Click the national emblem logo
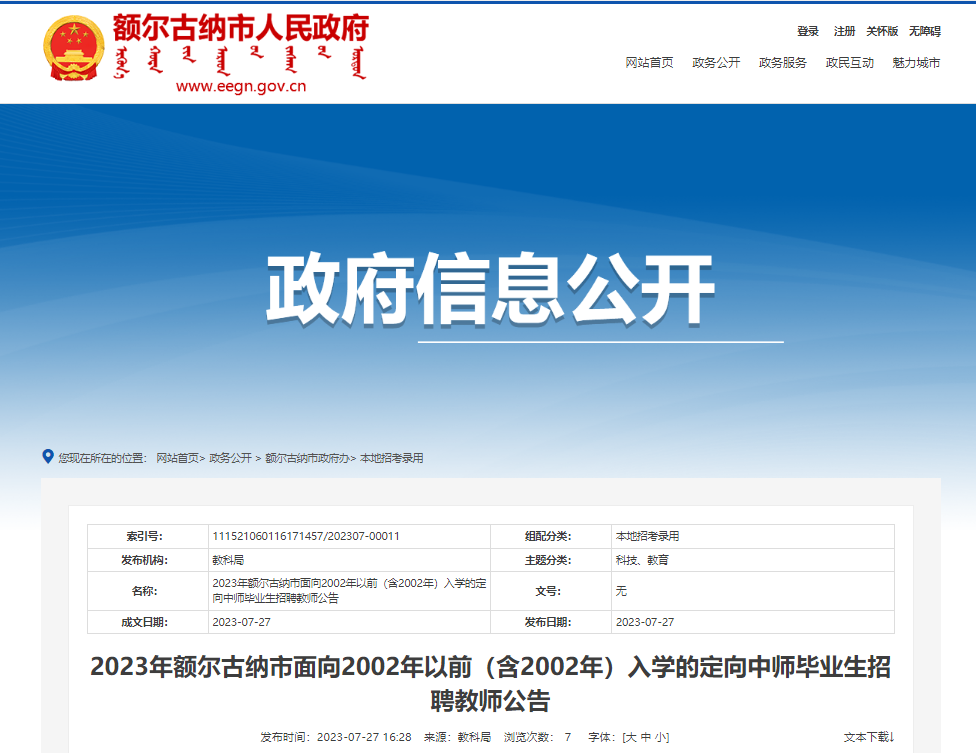The width and height of the screenshot is (976, 753). (73, 49)
